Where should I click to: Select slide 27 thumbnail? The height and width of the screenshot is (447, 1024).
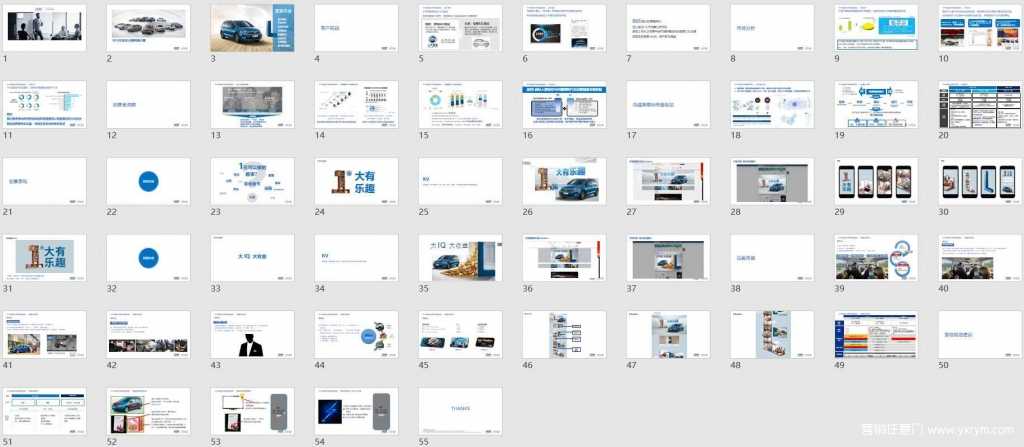[668, 181]
